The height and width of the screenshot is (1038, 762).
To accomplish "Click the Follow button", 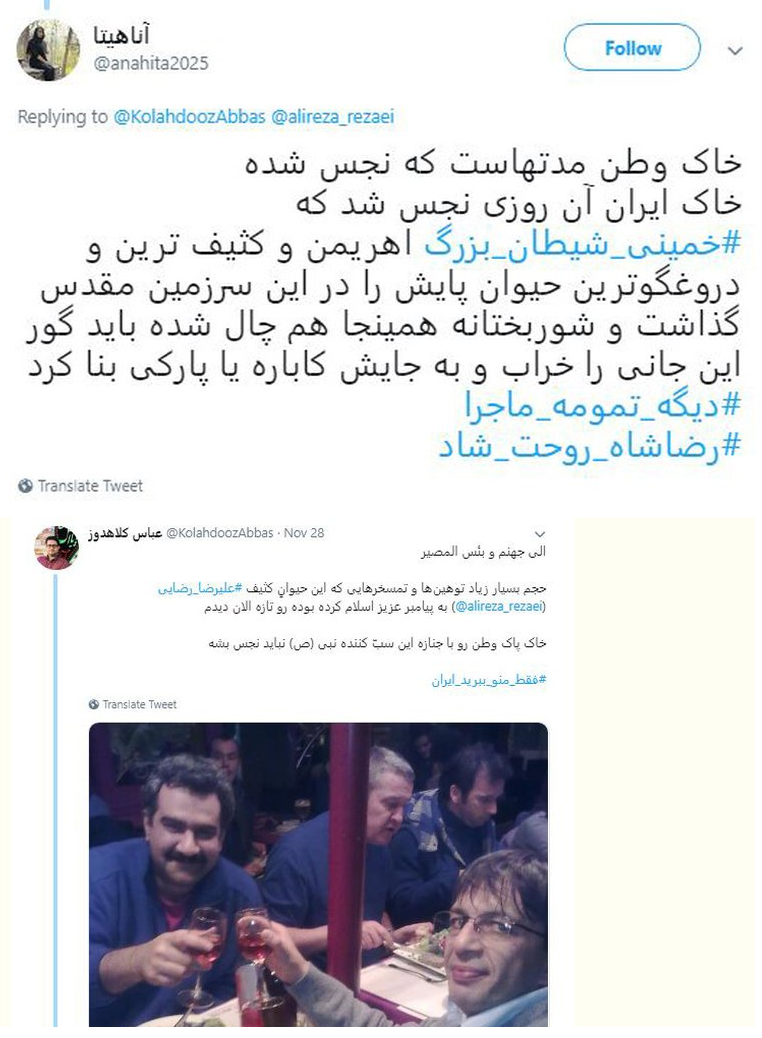I will 632,48.
